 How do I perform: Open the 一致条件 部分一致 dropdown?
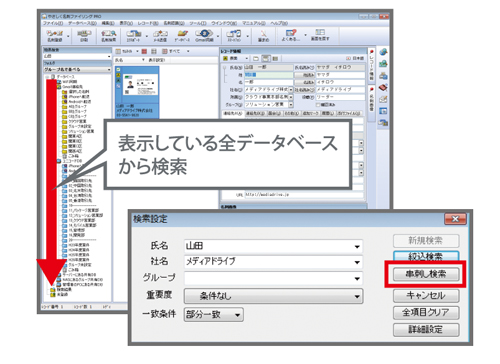pyautogui.click(x=214, y=314)
